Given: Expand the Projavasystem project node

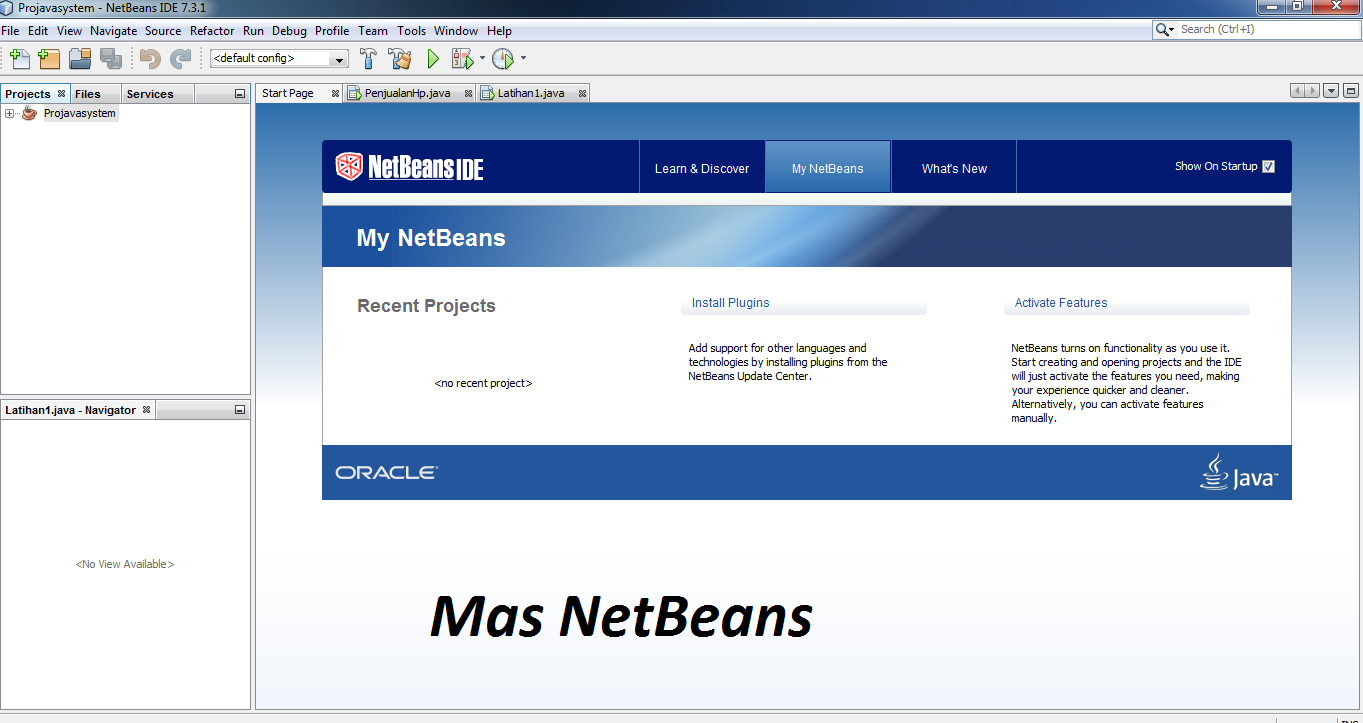Looking at the screenshot, I should pyautogui.click(x=8, y=113).
